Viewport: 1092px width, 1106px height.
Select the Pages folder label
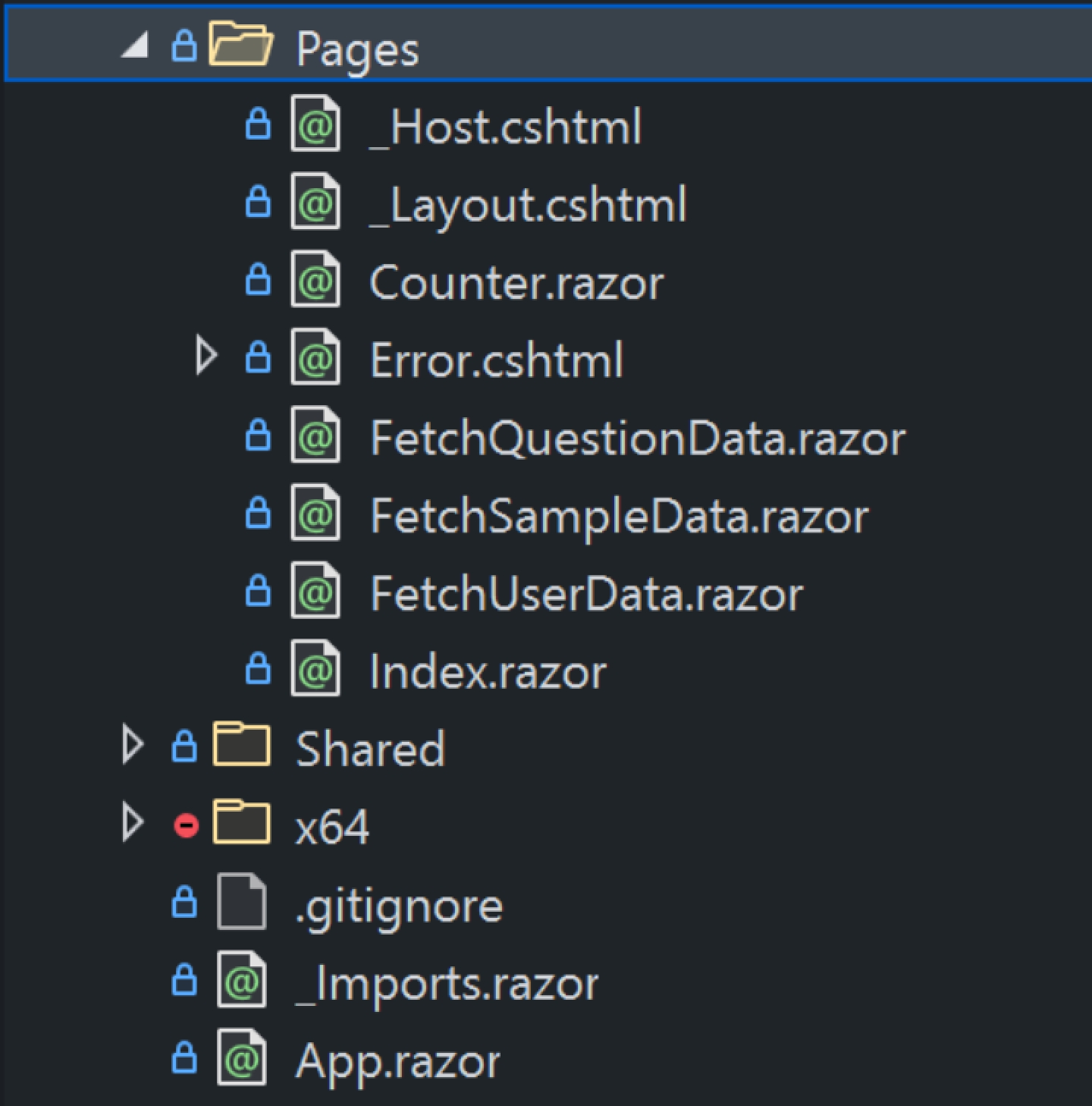[357, 52]
